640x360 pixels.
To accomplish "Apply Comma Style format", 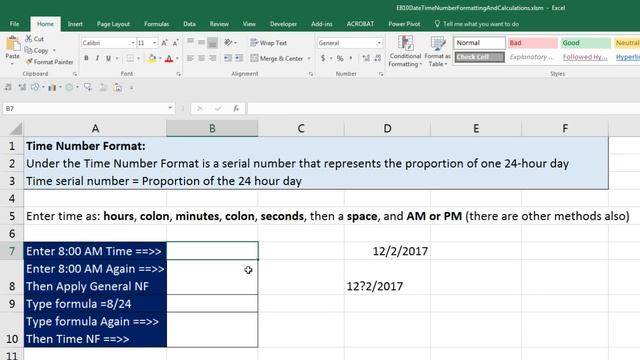I will (351, 58).
